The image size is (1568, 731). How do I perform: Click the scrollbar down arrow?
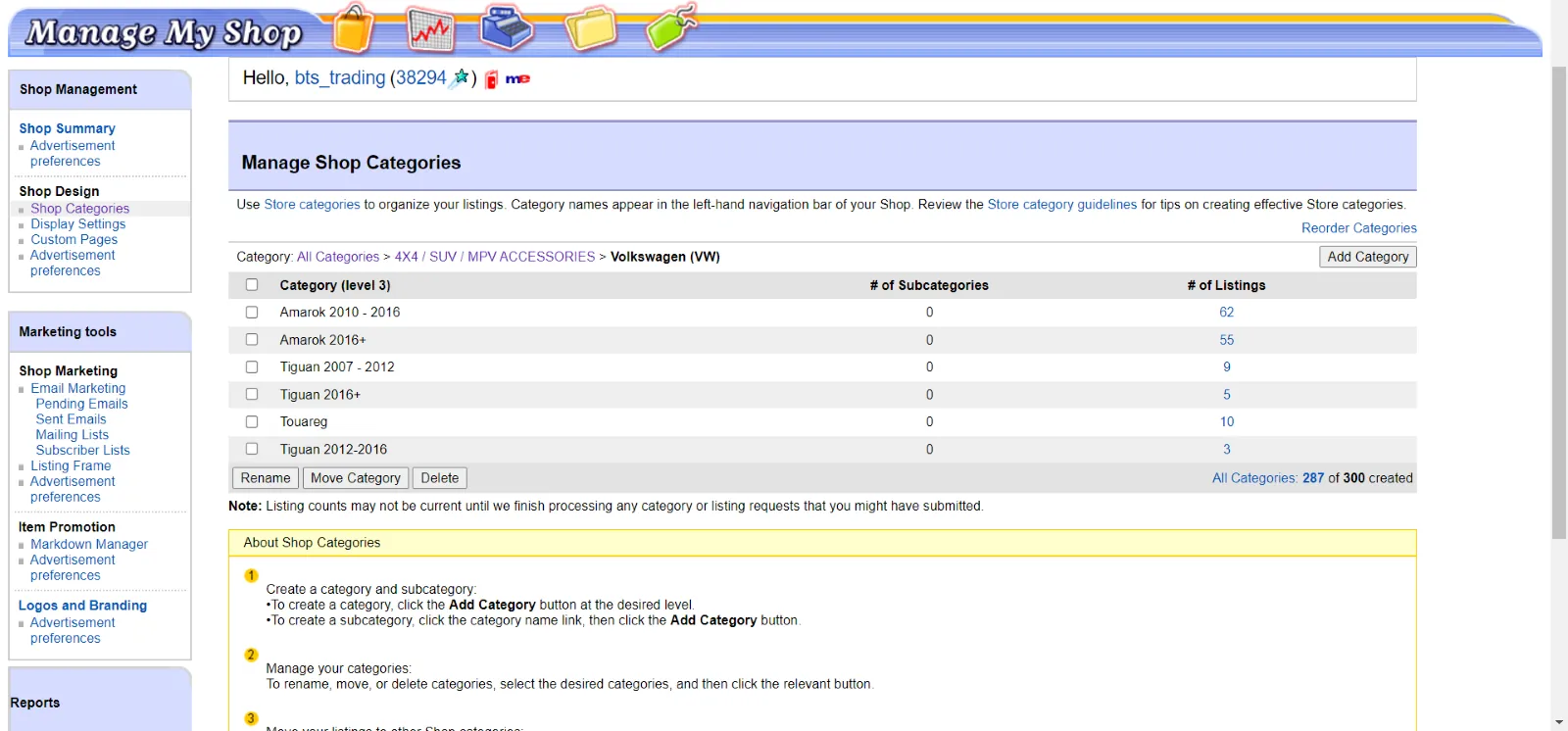pos(1559,722)
